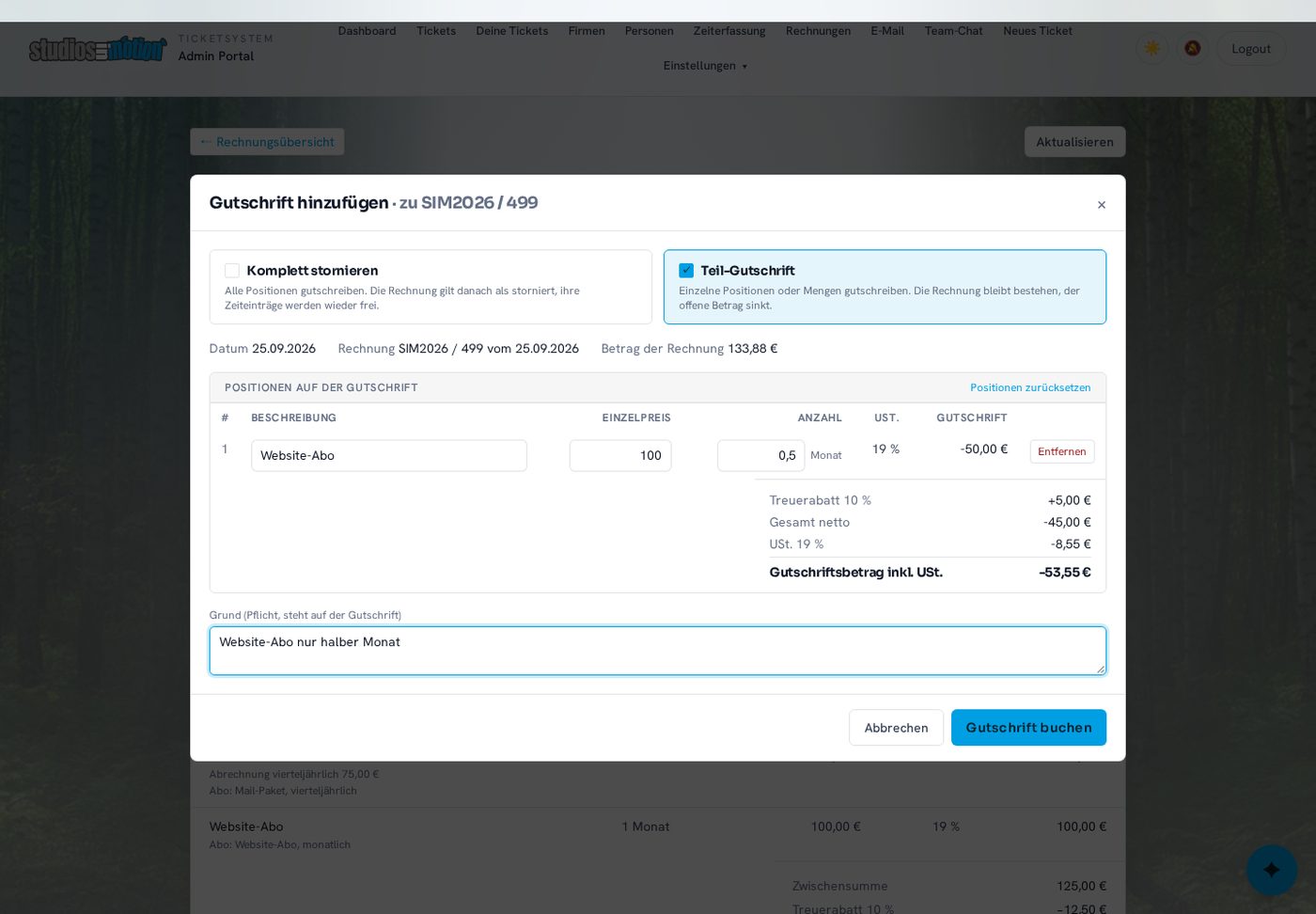
Task: Open the Tickets menu item
Action: pyautogui.click(x=436, y=31)
